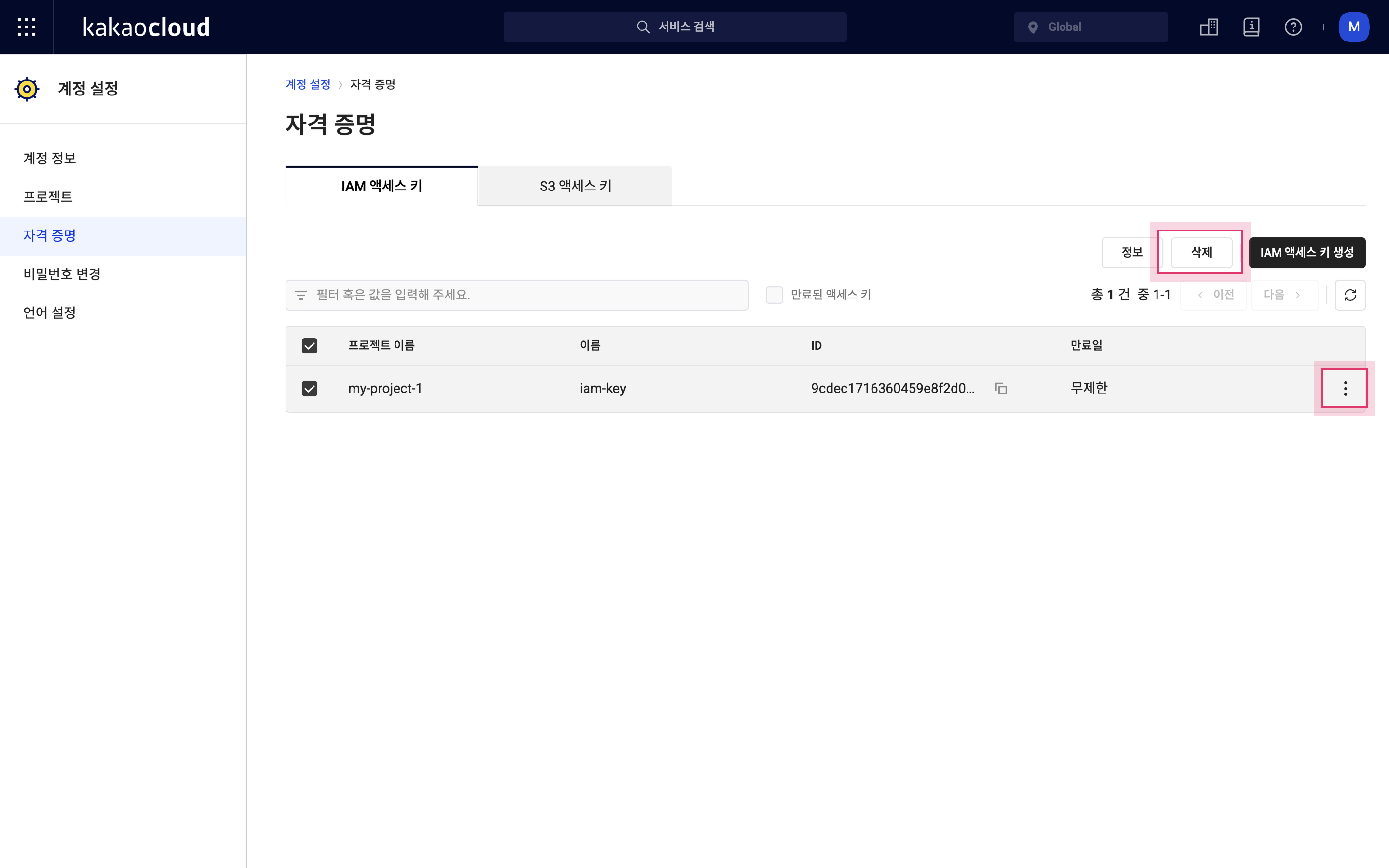
Task: Open the Global region selector
Action: (x=1090, y=27)
